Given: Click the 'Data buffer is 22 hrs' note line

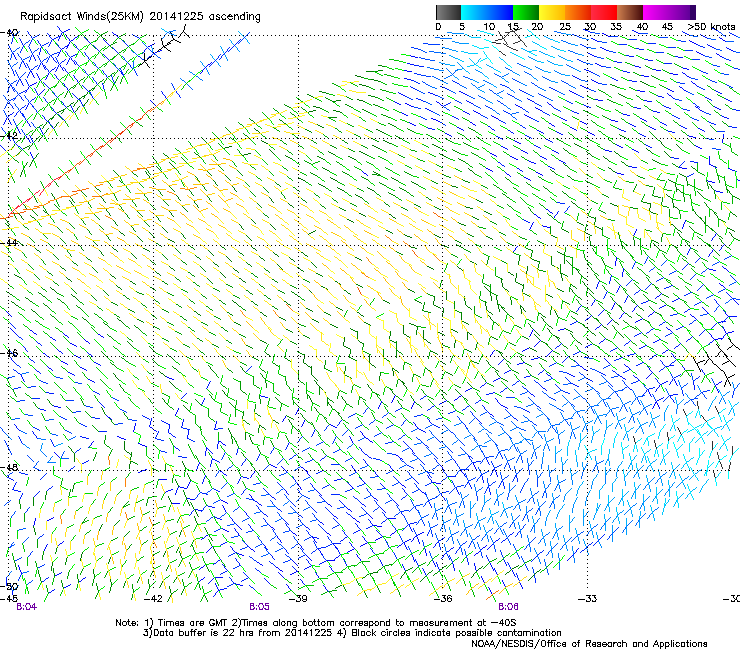Looking at the screenshot, I should (352, 633).
